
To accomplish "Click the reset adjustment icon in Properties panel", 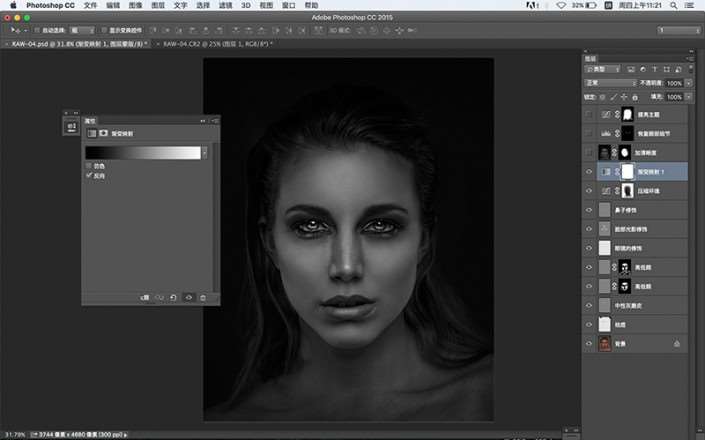I will [x=174, y=297].
